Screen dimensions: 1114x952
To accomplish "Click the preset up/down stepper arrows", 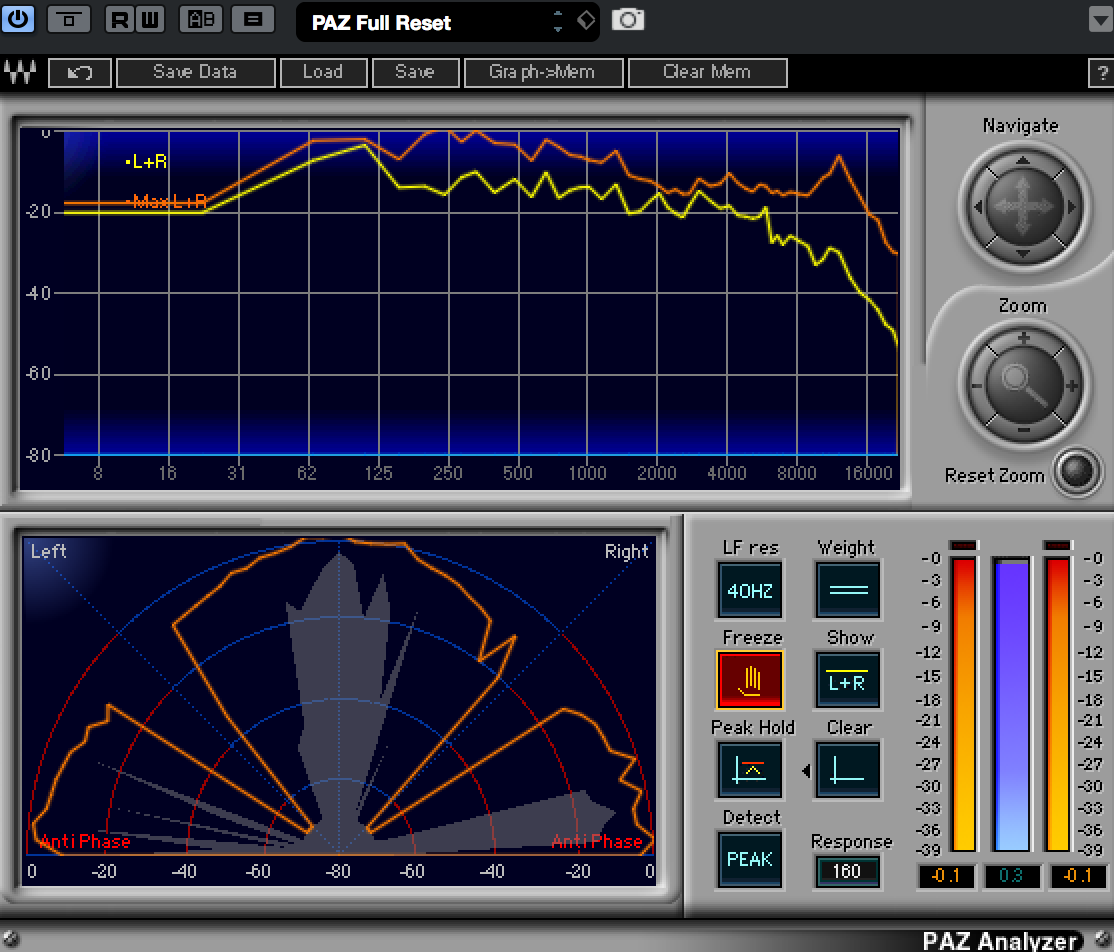I will pos(558,21).
